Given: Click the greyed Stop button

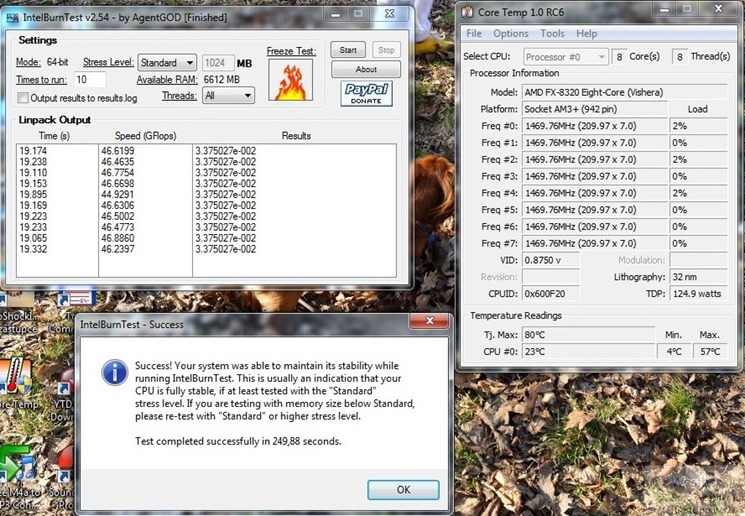Looking at the screenshot, I should (386, 50).
